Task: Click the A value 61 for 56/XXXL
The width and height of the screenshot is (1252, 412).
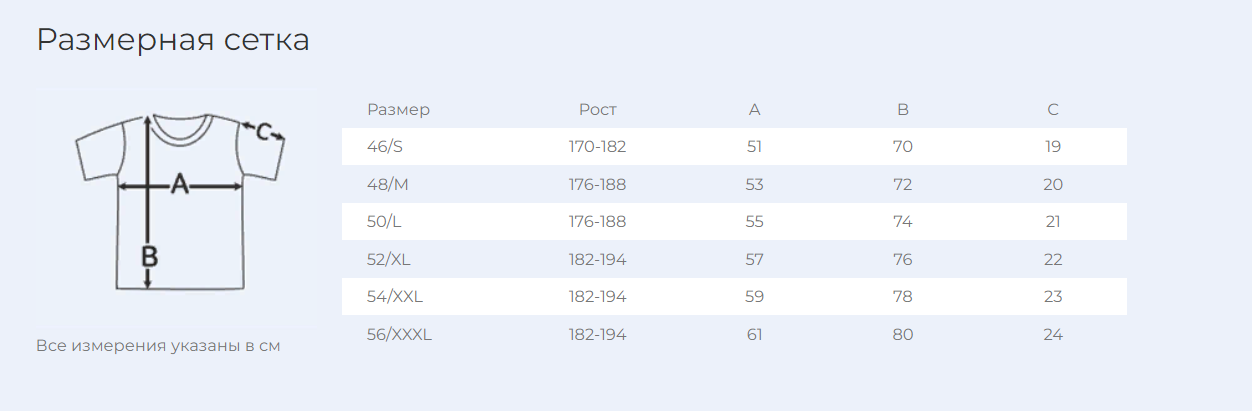Action: coord(755,335)
